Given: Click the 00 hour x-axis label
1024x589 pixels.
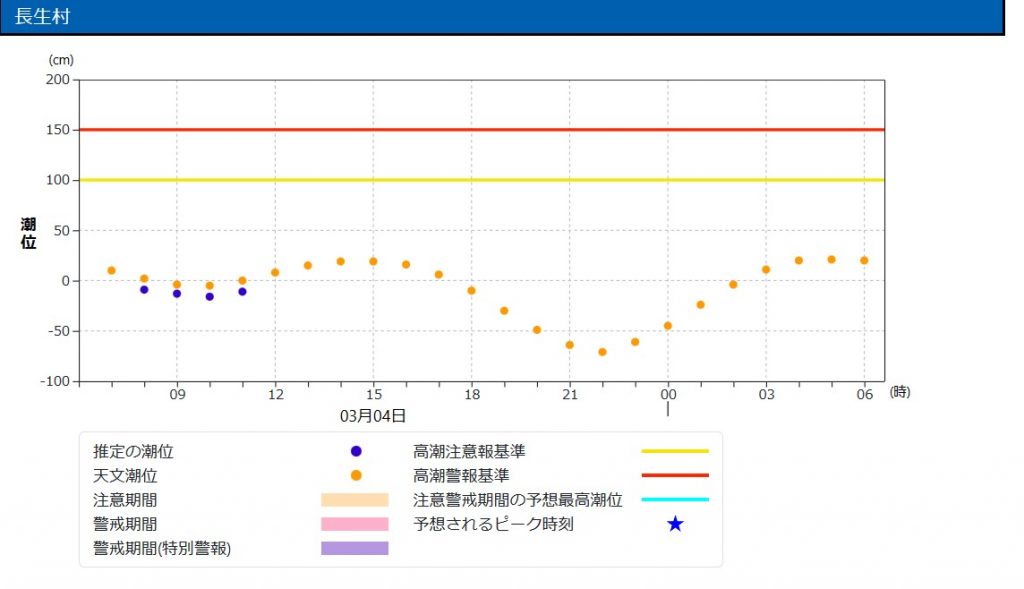Looking at the screenshot, I should point(667,394).
